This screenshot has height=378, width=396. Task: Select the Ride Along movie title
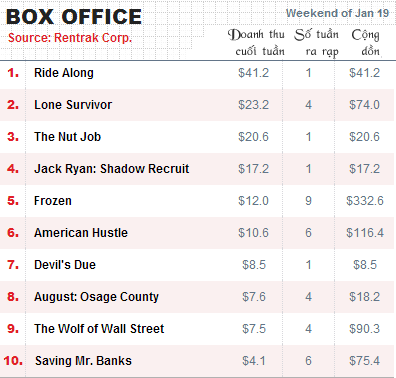click(64, 73)
